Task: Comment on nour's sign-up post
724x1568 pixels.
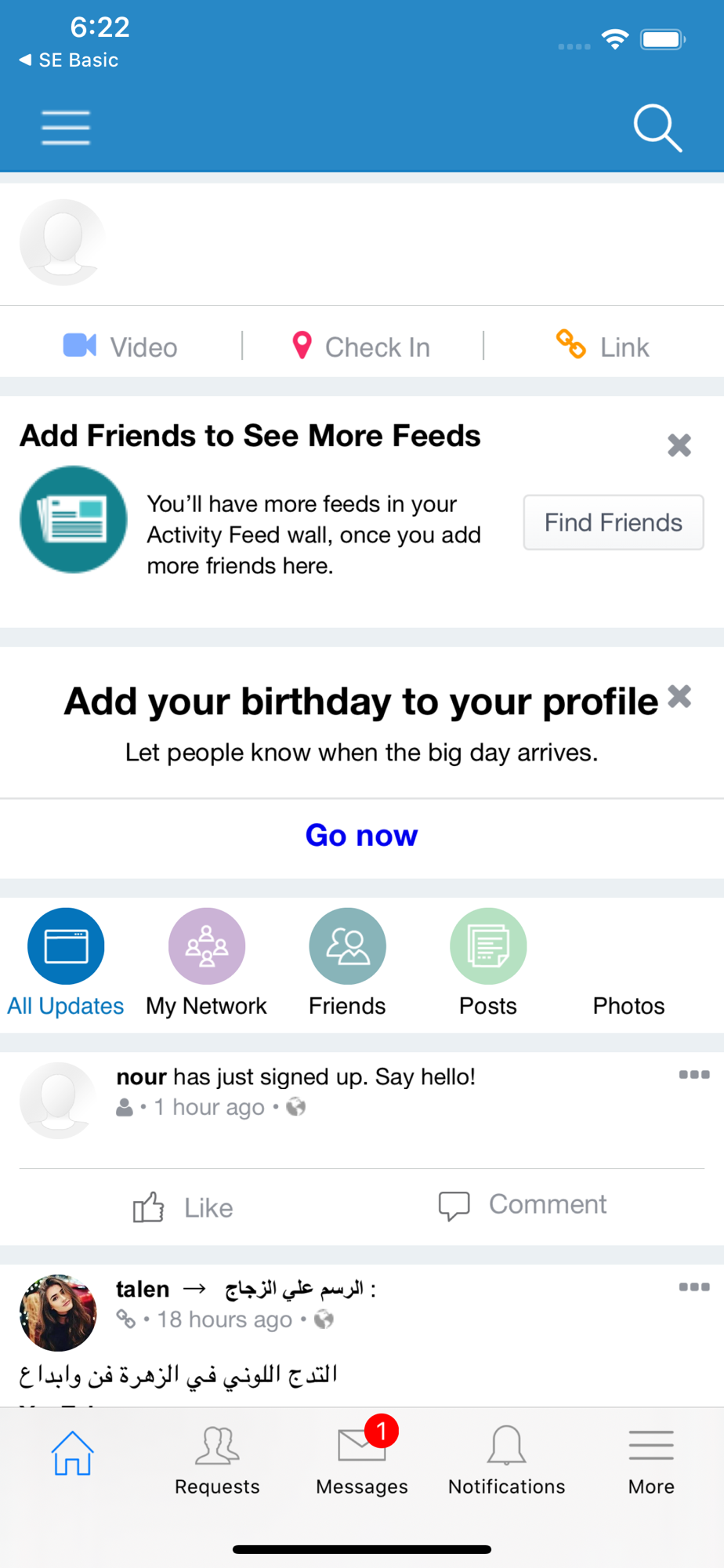Action: [x=523, y=1205]
